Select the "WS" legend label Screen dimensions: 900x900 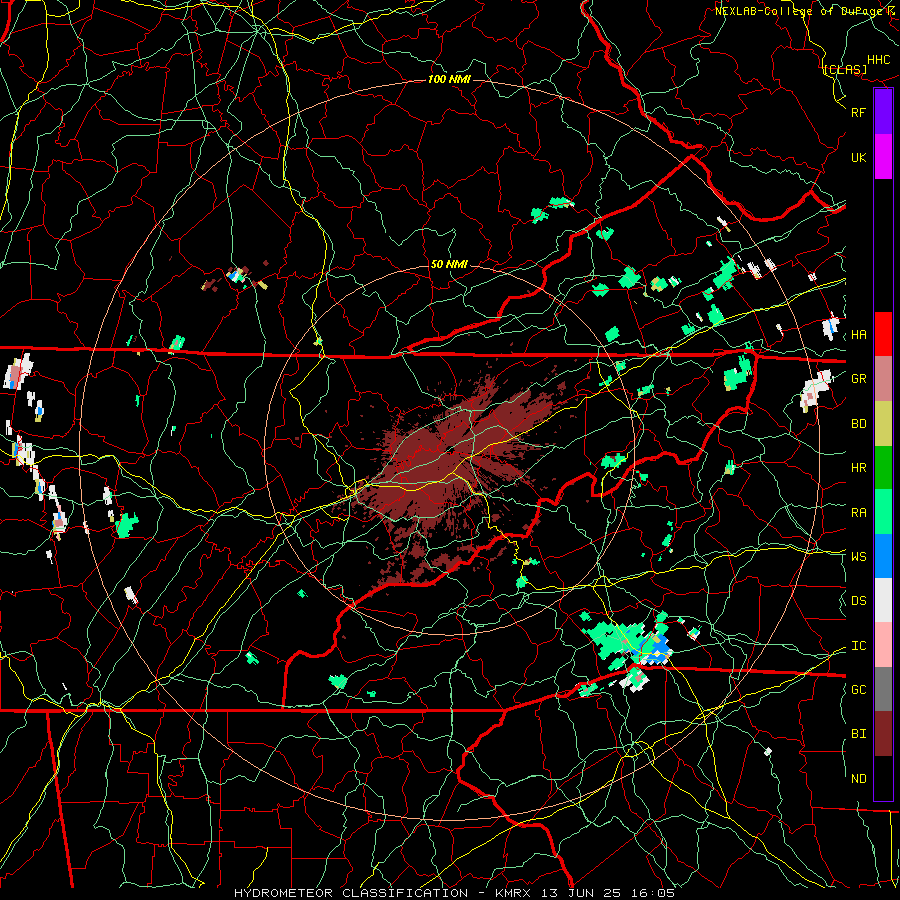(x=858, y=557)
